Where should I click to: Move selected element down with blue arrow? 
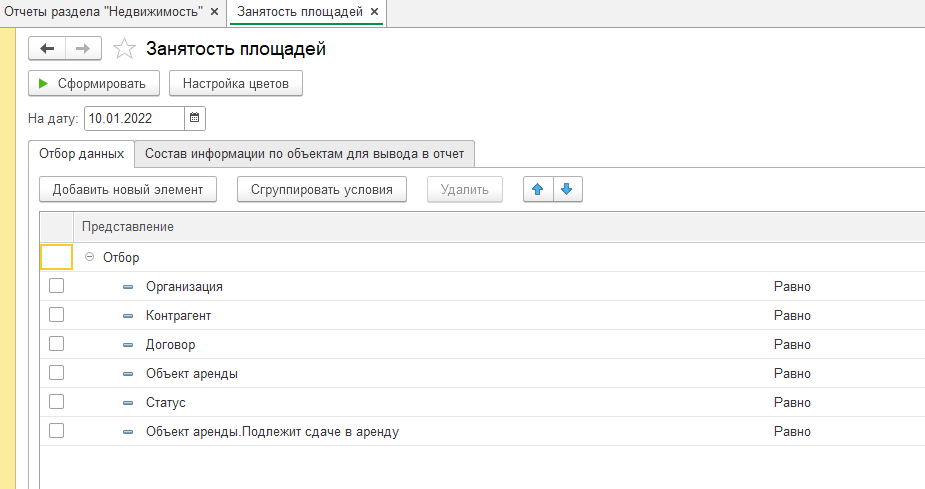coord(567,190)
